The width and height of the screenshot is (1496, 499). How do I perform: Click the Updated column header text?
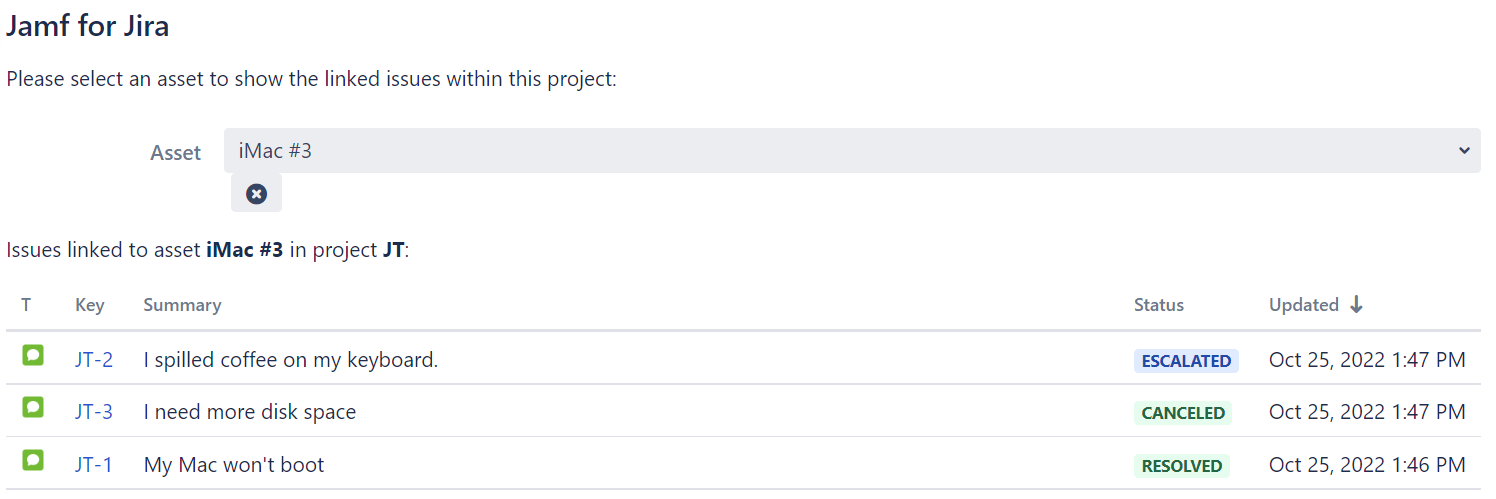(x=1303, y=305)
